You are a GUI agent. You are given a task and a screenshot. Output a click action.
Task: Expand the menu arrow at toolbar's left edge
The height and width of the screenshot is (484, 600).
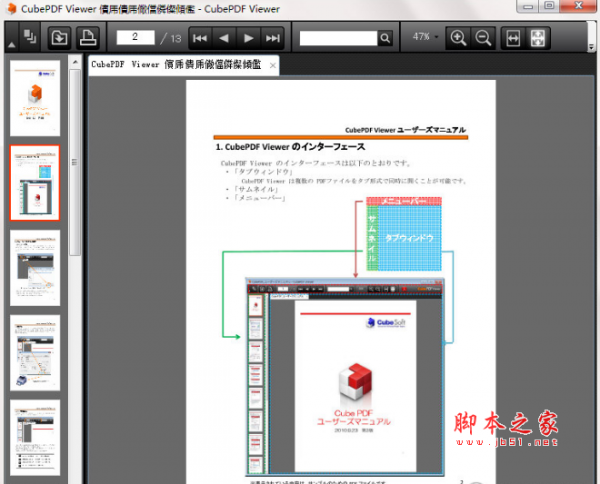point(11,40)
